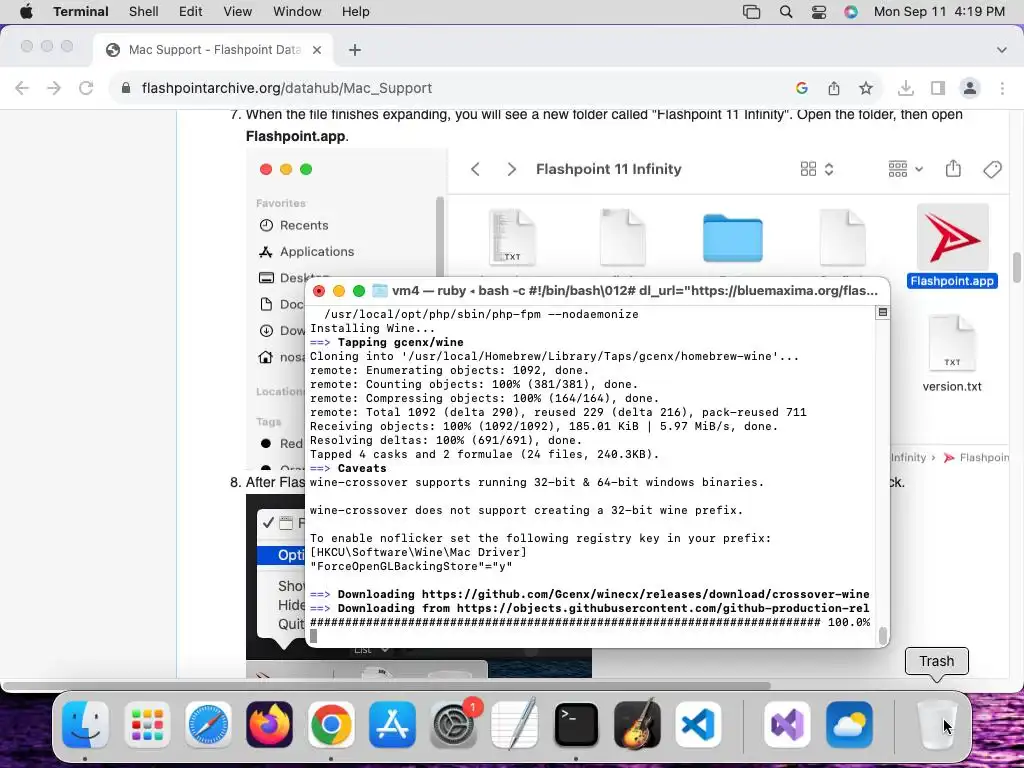Bookmark this page with star icon
This screenshot has width=1024, height=768.
pos(866,88)
